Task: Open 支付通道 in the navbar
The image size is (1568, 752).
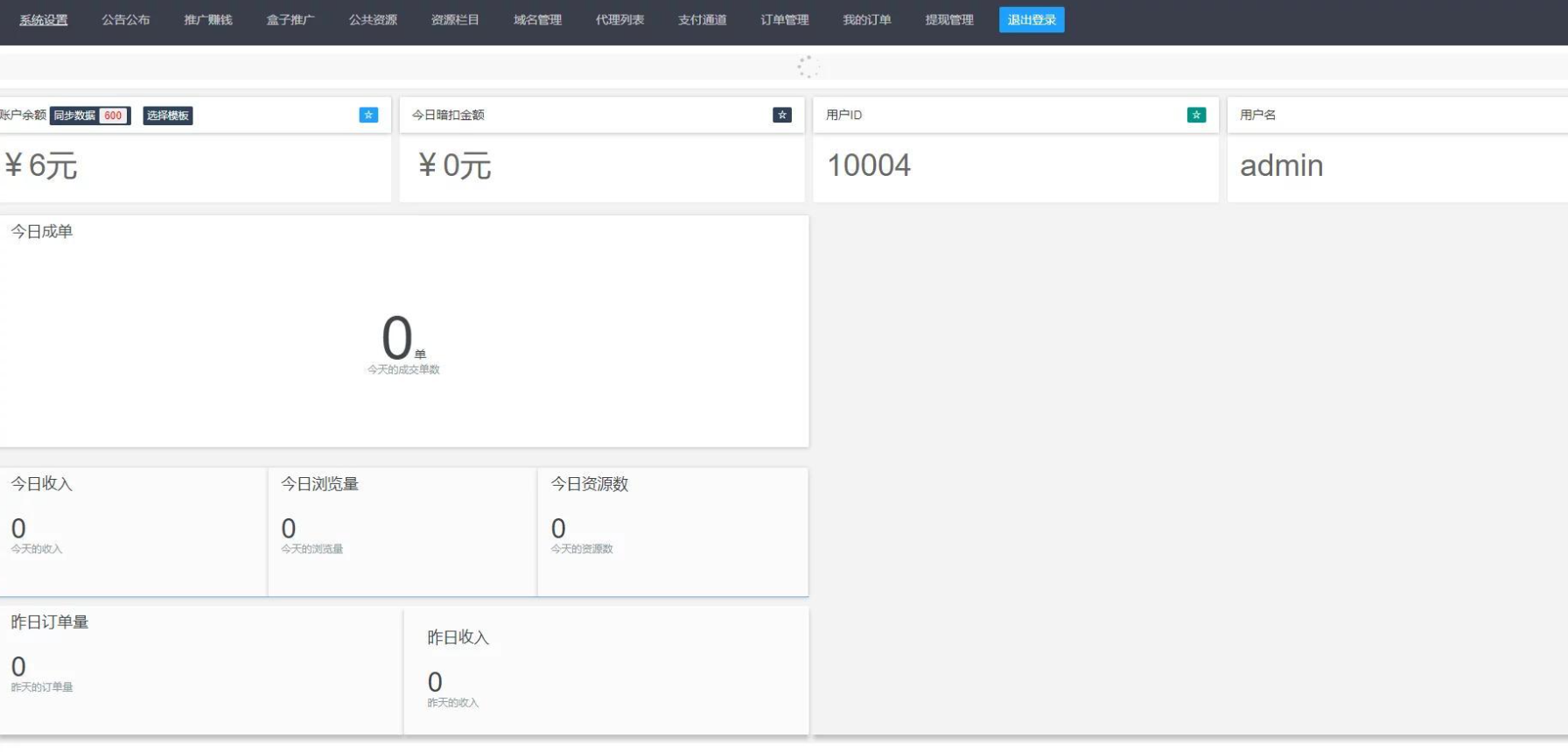Action: (x=702, y=20)
